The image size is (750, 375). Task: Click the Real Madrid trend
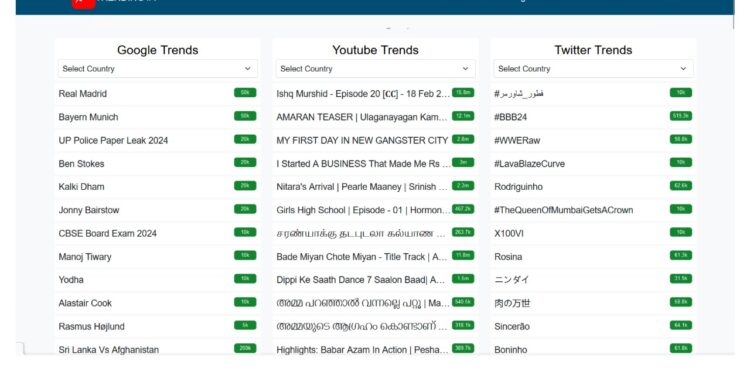(83, 94)
